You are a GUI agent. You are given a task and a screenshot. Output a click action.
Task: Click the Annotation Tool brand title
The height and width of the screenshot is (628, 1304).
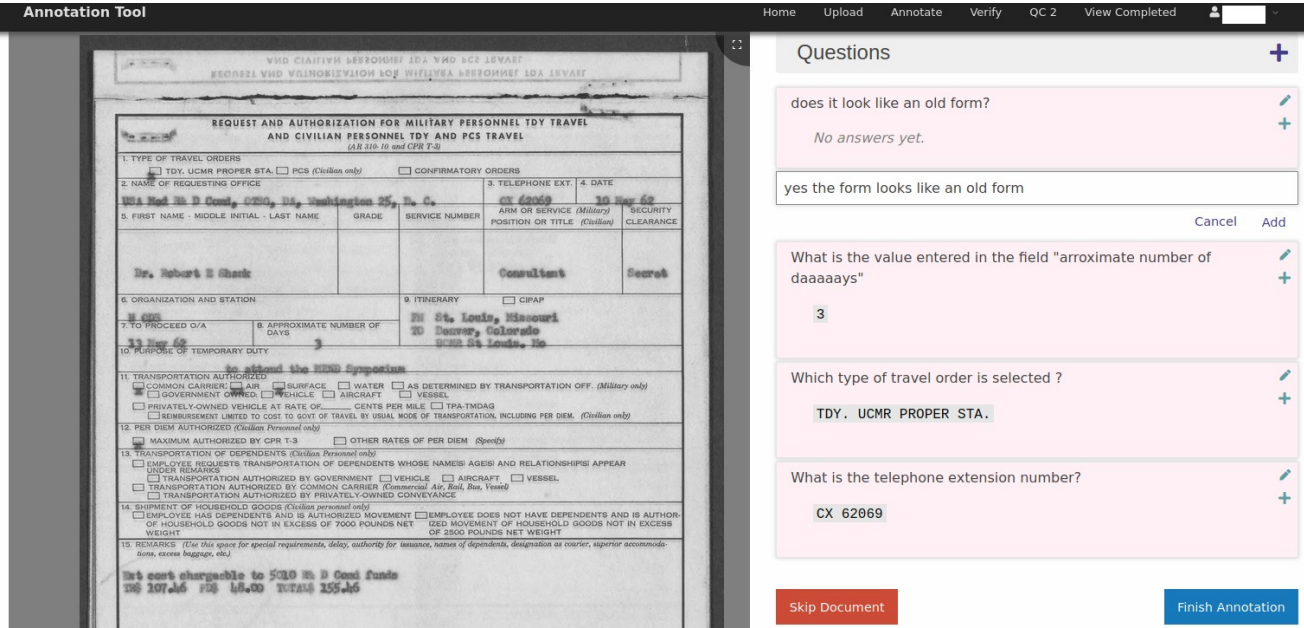[84, 12]
